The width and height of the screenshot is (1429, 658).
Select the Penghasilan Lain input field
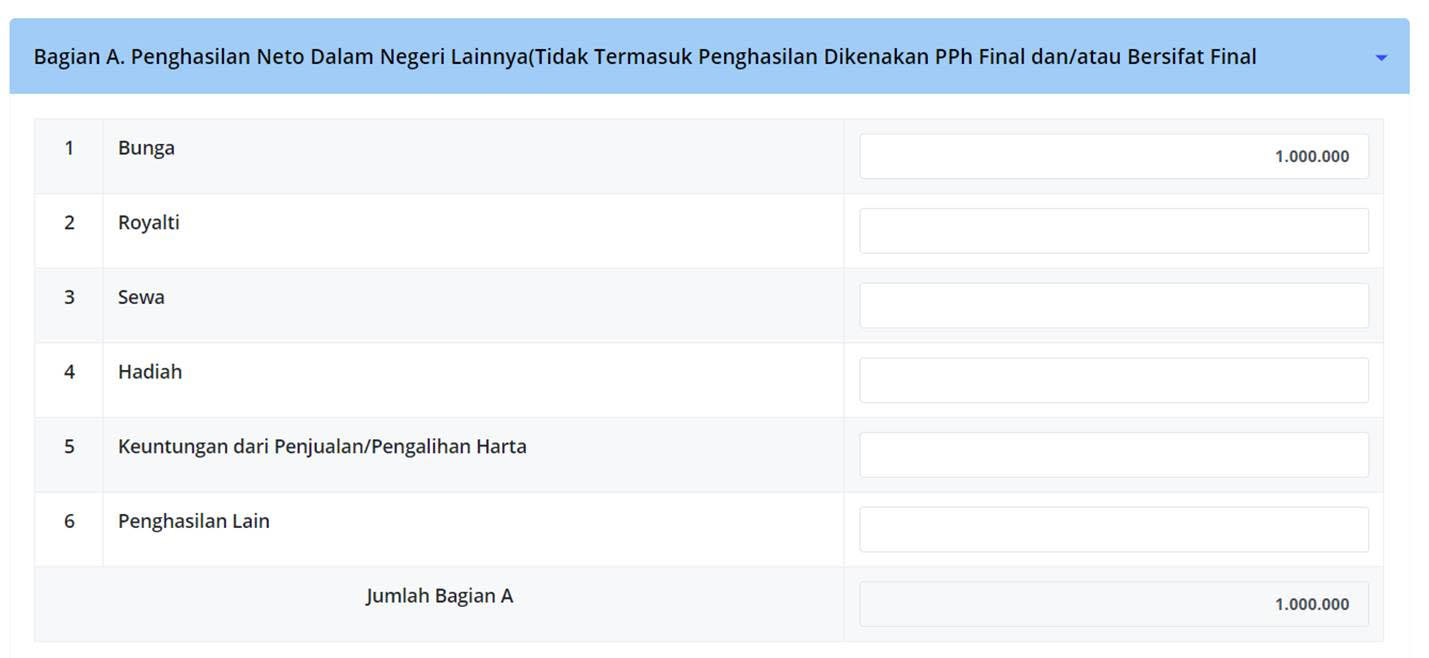(1113, 529)
